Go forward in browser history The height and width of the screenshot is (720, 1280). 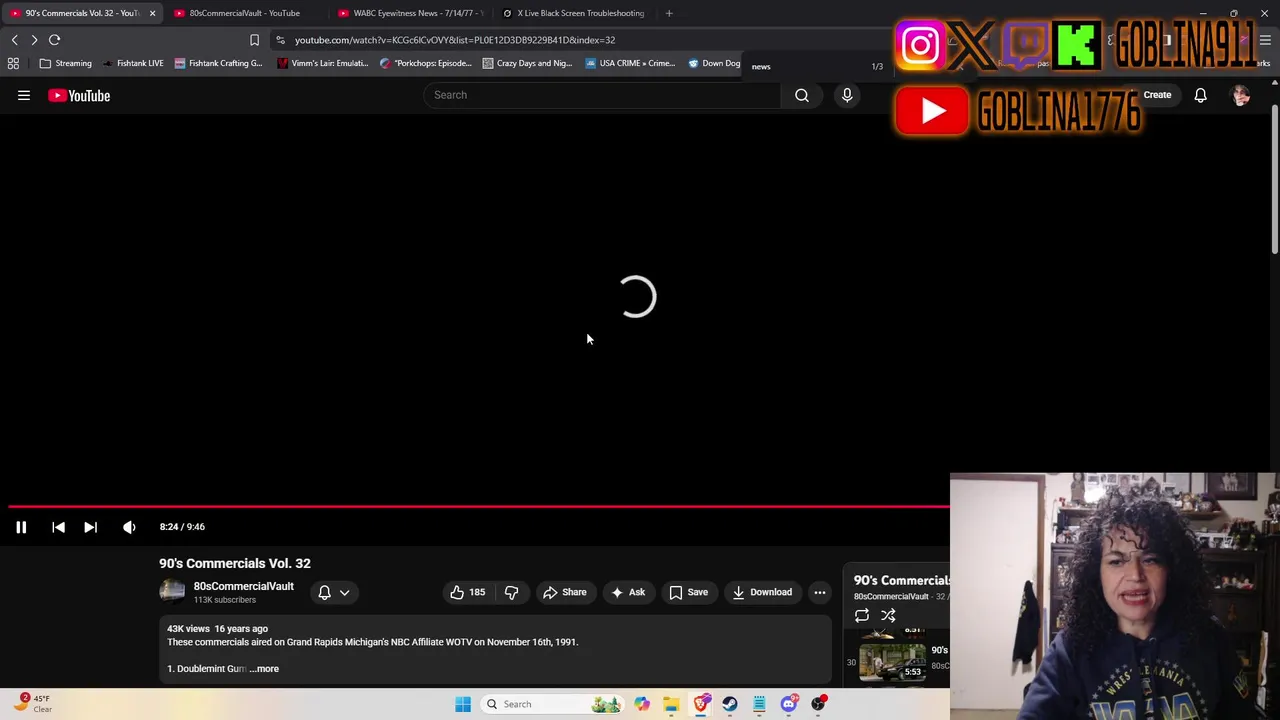click(34, 40)
